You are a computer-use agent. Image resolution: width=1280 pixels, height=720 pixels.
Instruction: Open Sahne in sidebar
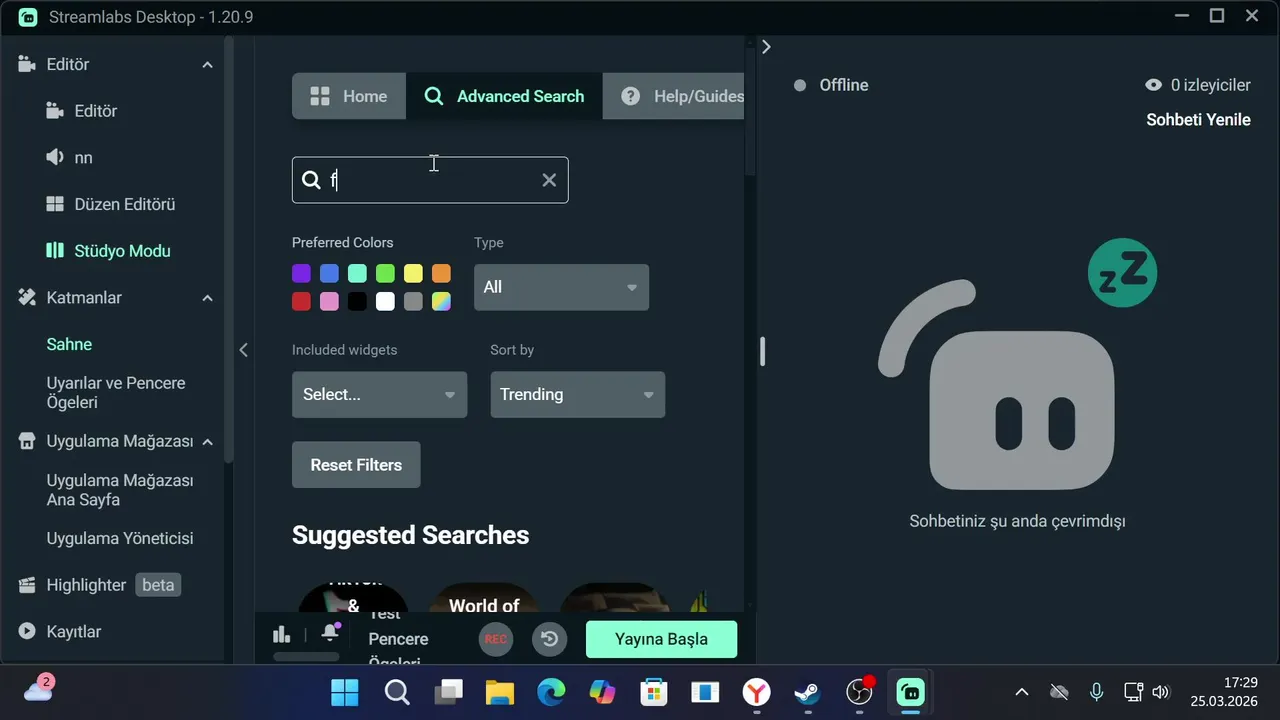pos(69,344)
